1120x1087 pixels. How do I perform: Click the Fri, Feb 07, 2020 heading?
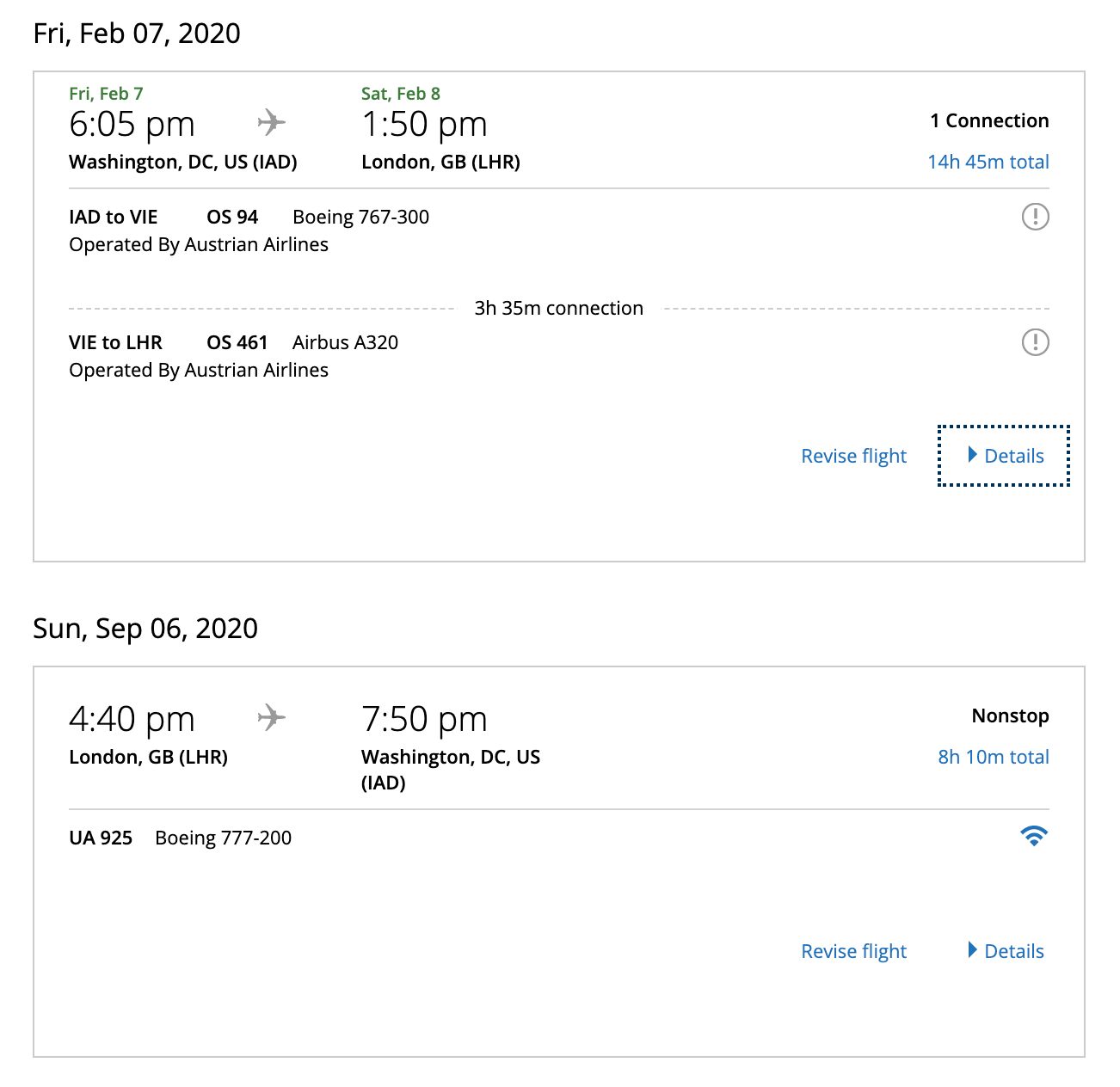[x=137, y=34]
